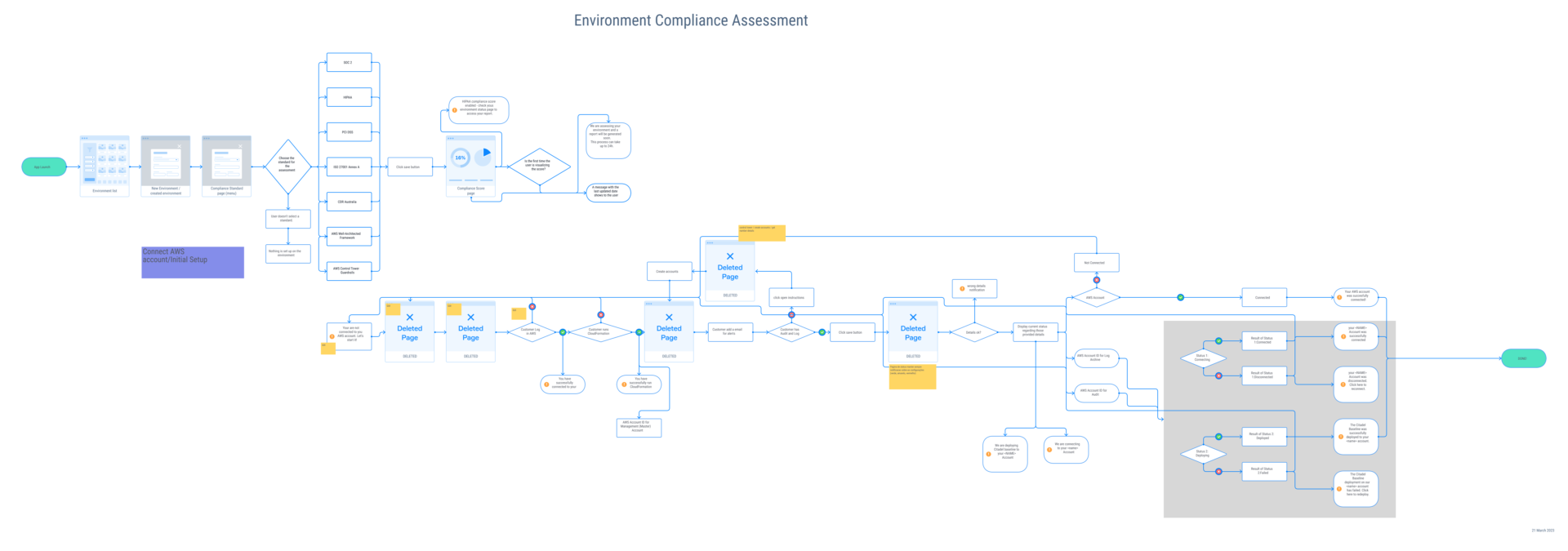Click green check icon before Click save button
This screenshot has height=551, width=1568.
pyautogui.click(x=822, y=332)
